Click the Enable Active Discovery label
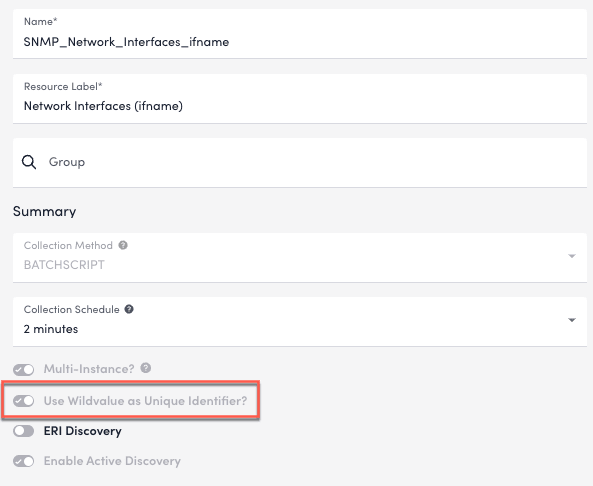The height and width of the screenshot is (486, 593). coord(112,461)
